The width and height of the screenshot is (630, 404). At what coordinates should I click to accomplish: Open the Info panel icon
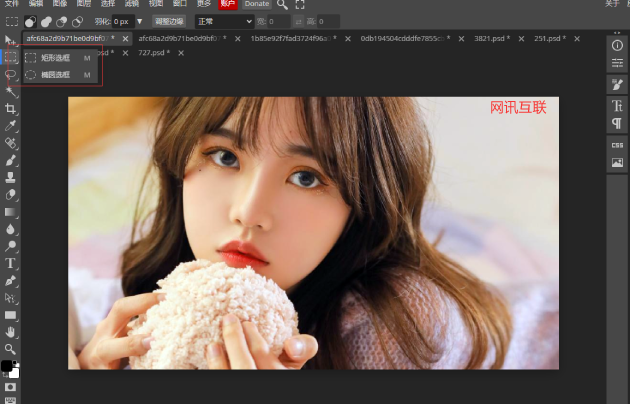[x=617, y=46]
